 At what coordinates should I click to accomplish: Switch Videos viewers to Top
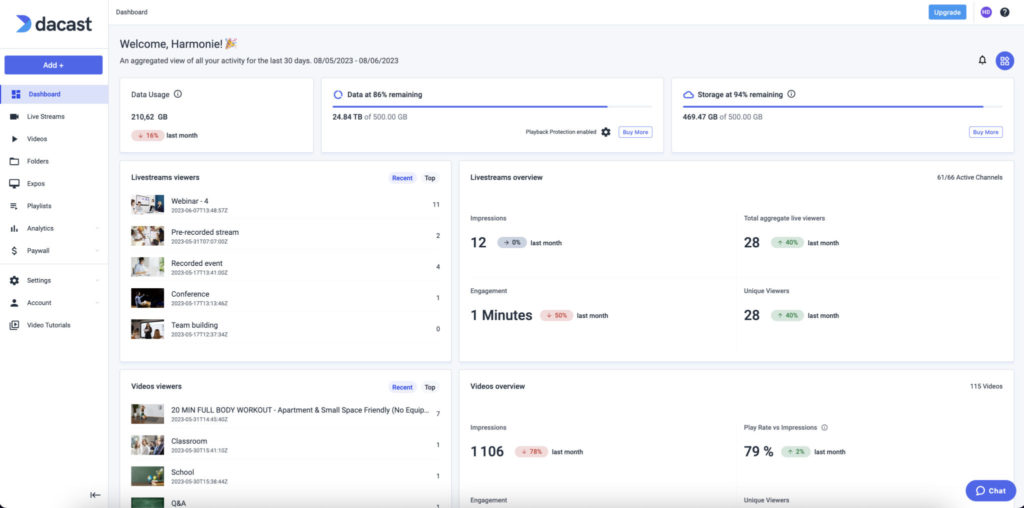pos(430,387)
